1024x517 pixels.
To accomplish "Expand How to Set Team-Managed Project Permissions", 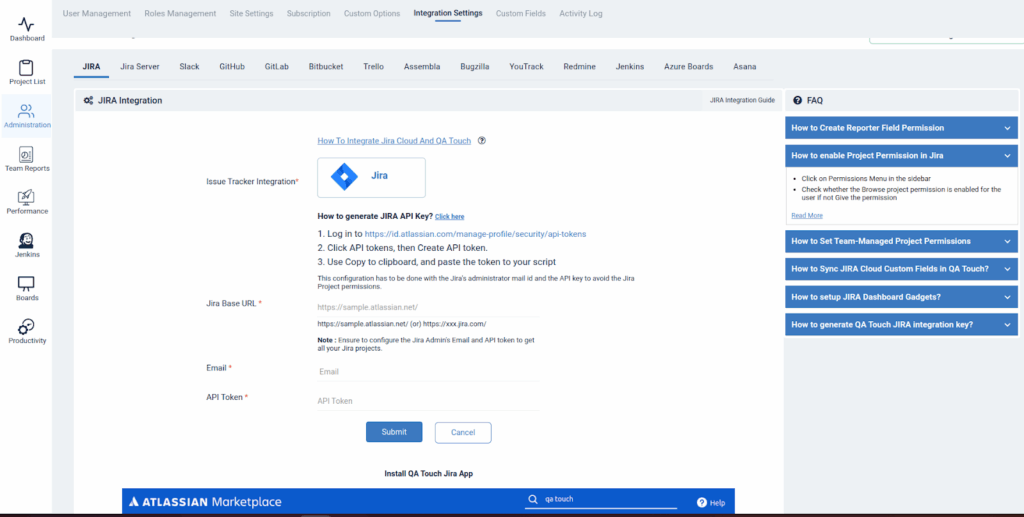I will coord(901,241).
